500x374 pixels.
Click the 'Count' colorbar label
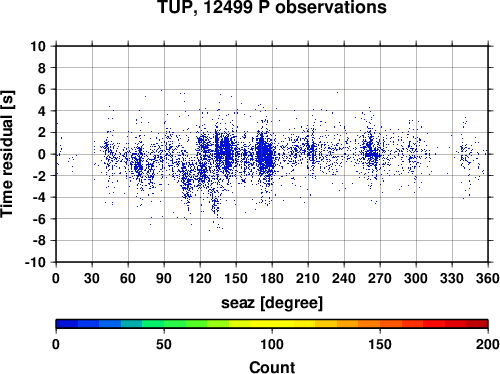tap(272, 367)
